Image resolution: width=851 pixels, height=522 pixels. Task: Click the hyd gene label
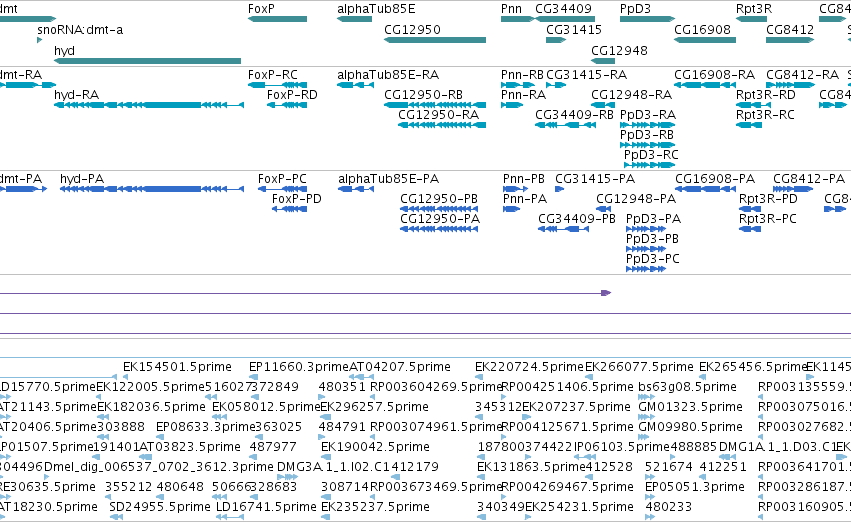[x=65, y=51]
